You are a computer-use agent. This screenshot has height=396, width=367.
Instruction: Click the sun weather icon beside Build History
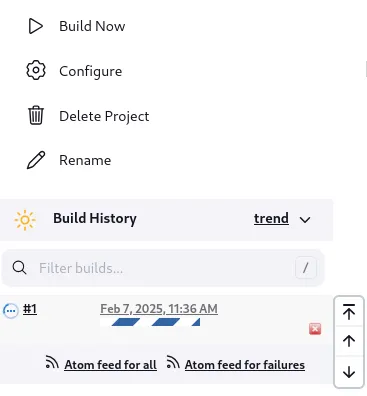click(x=25, y=220)
